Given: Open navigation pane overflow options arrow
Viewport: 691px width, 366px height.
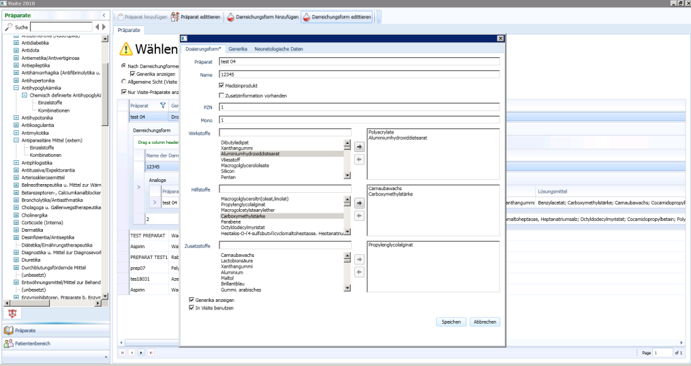Looking at the screenshot, I should coord(106,357).
